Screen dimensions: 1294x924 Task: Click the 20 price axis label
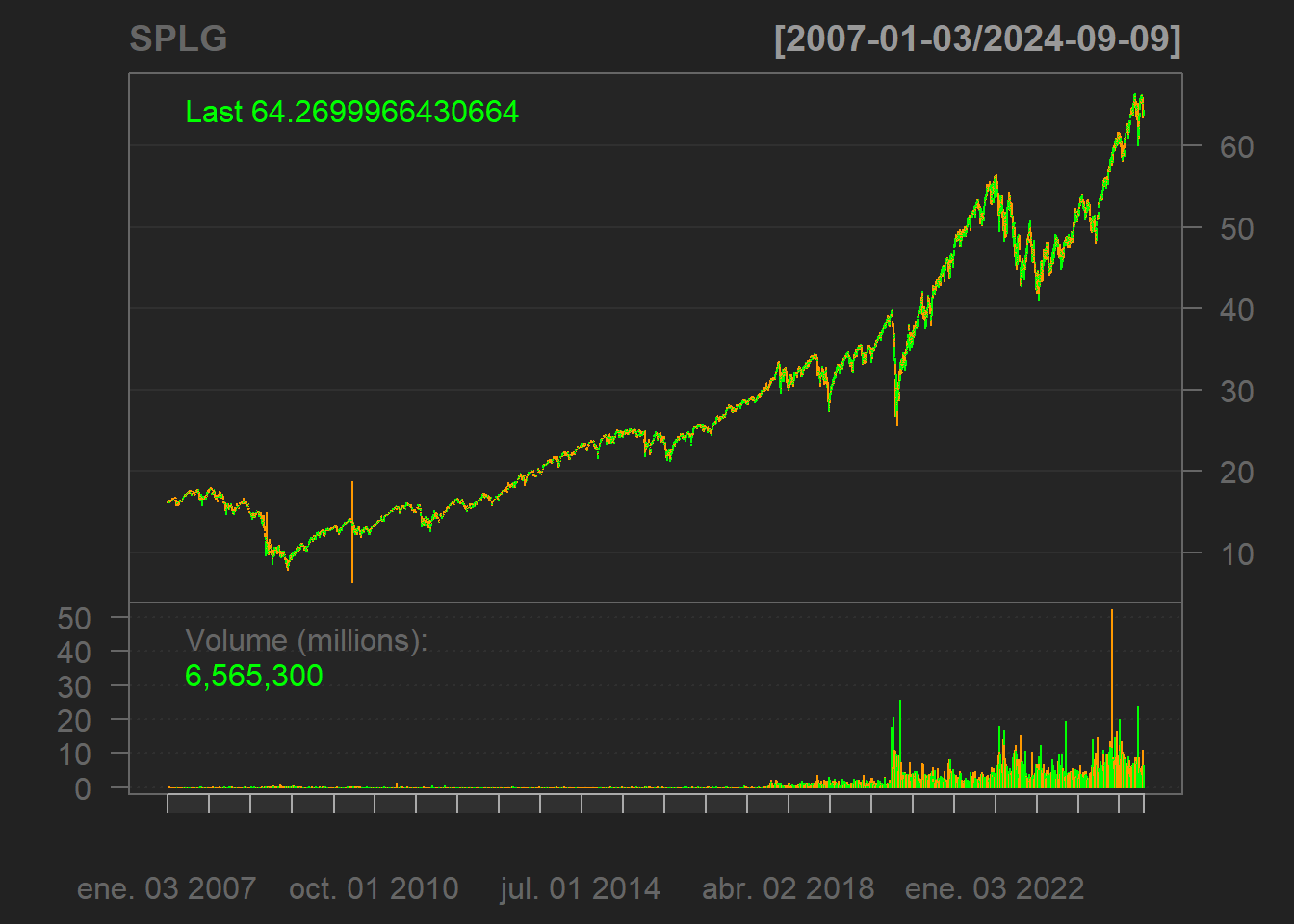point(1236,473)
